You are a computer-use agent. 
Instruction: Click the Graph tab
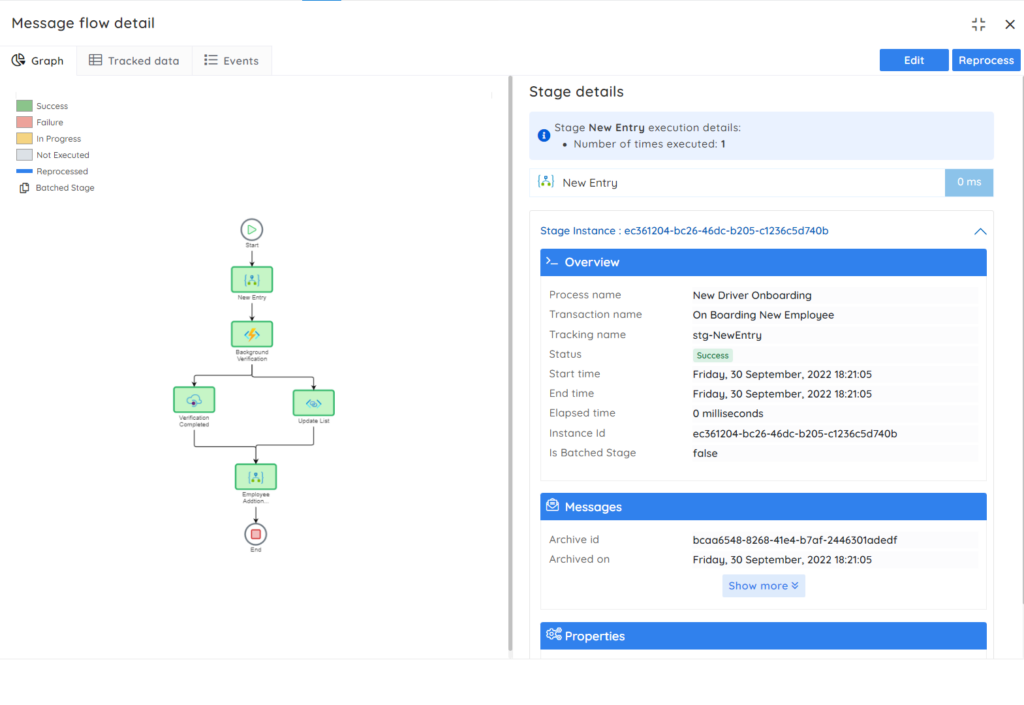pyautogui.click(x=38, y=60)
